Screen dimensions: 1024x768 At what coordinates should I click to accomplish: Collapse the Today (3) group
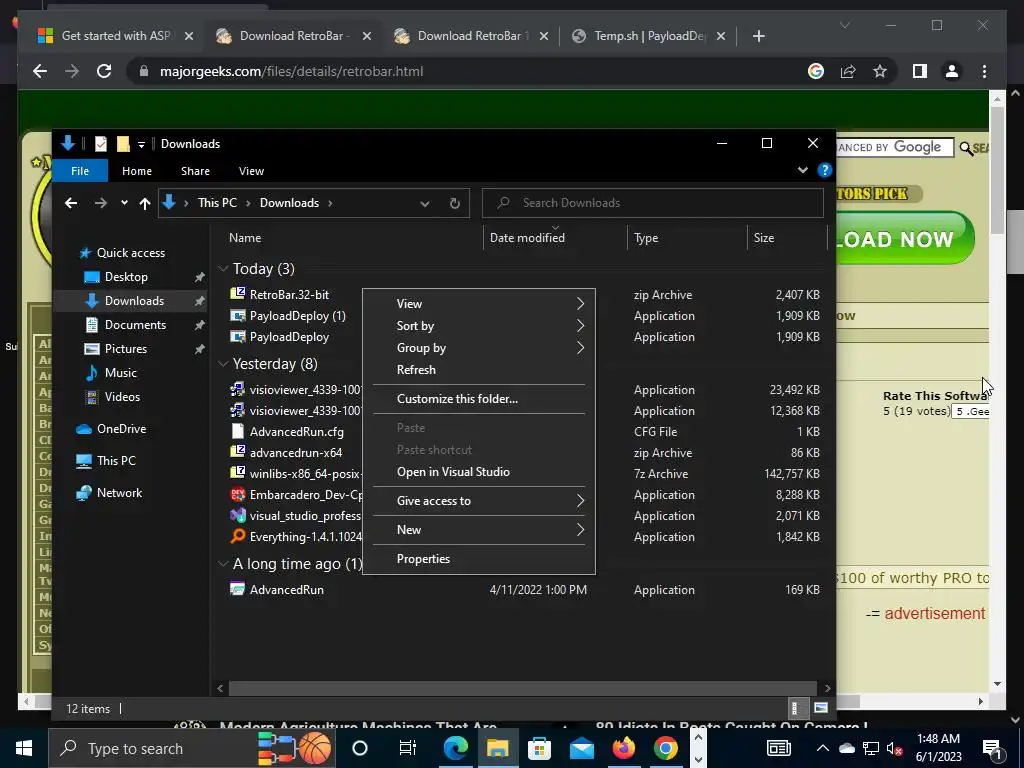click(223, 268)
